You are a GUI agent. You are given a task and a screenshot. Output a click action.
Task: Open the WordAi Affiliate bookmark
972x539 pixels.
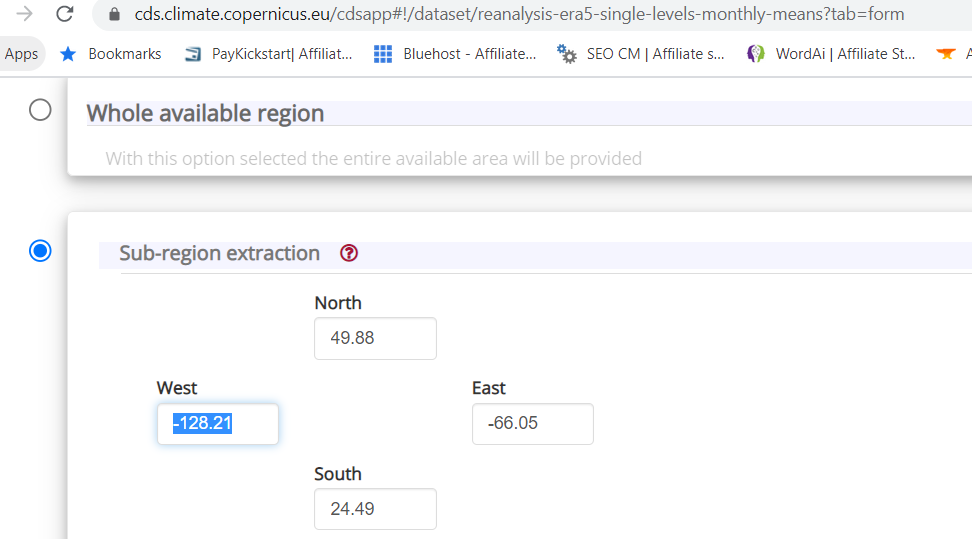tap(831, 54)
